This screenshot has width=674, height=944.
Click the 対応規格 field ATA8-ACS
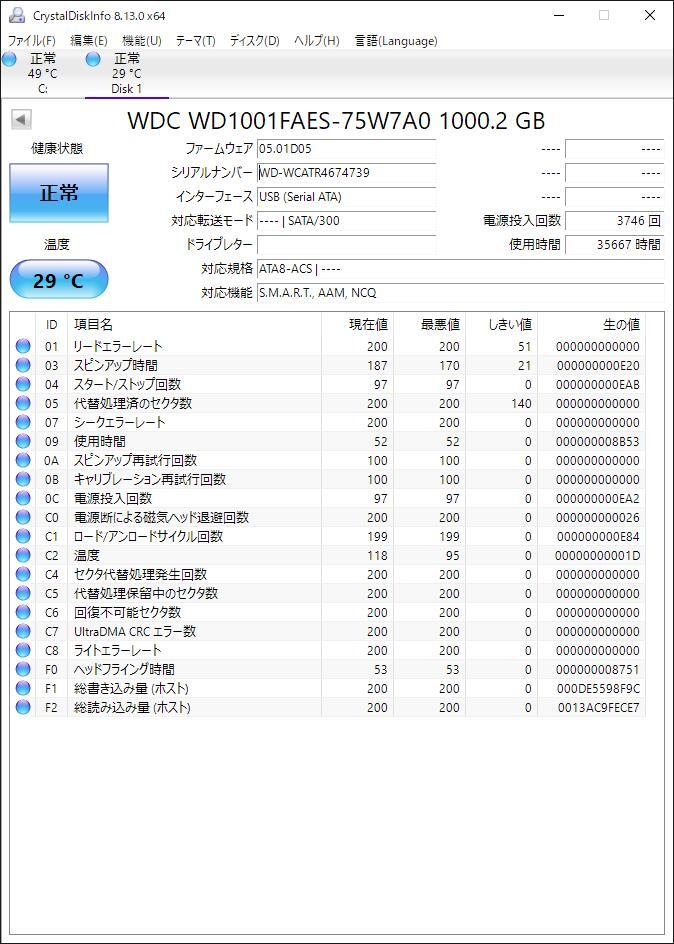pyautogui.click(x=460, y=269)
